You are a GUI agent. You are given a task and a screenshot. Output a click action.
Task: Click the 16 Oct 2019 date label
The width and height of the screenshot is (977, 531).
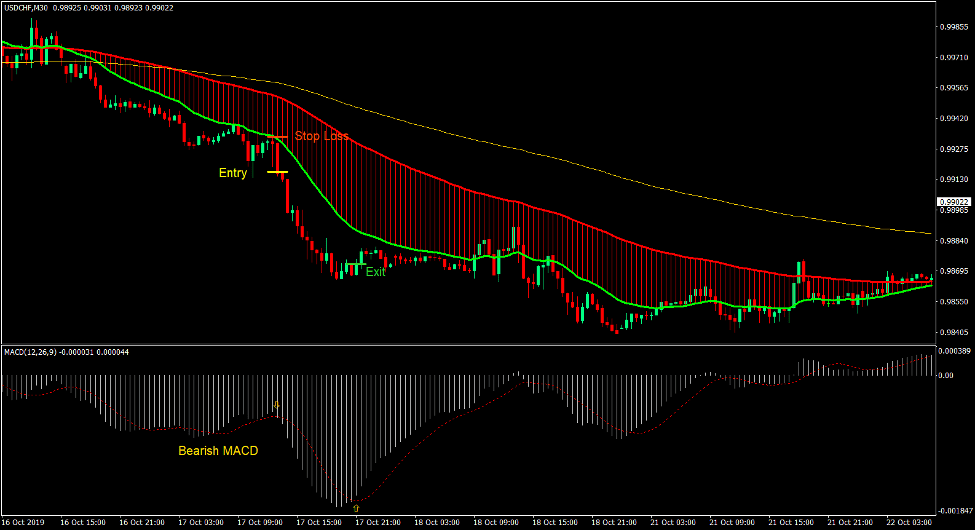pos(25,523)
